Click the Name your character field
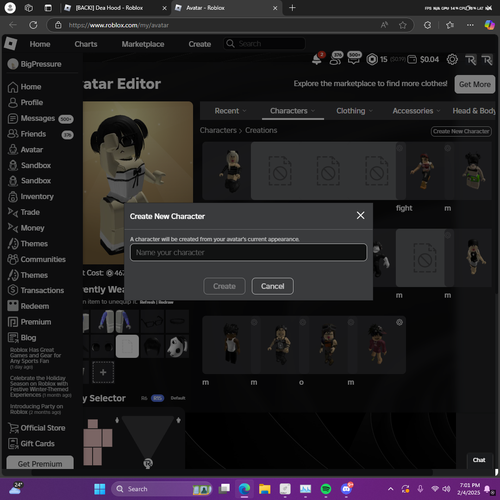Screen dimensions: 500x500 tap(249, 252)
